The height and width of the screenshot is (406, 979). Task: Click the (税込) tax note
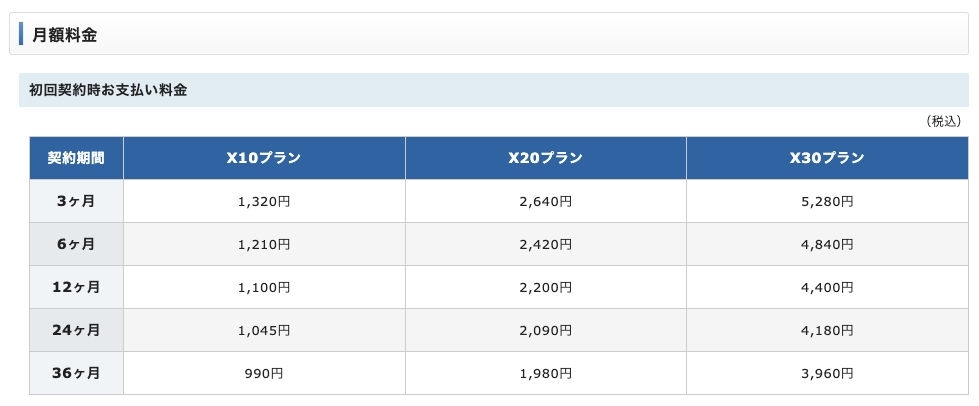943,122
